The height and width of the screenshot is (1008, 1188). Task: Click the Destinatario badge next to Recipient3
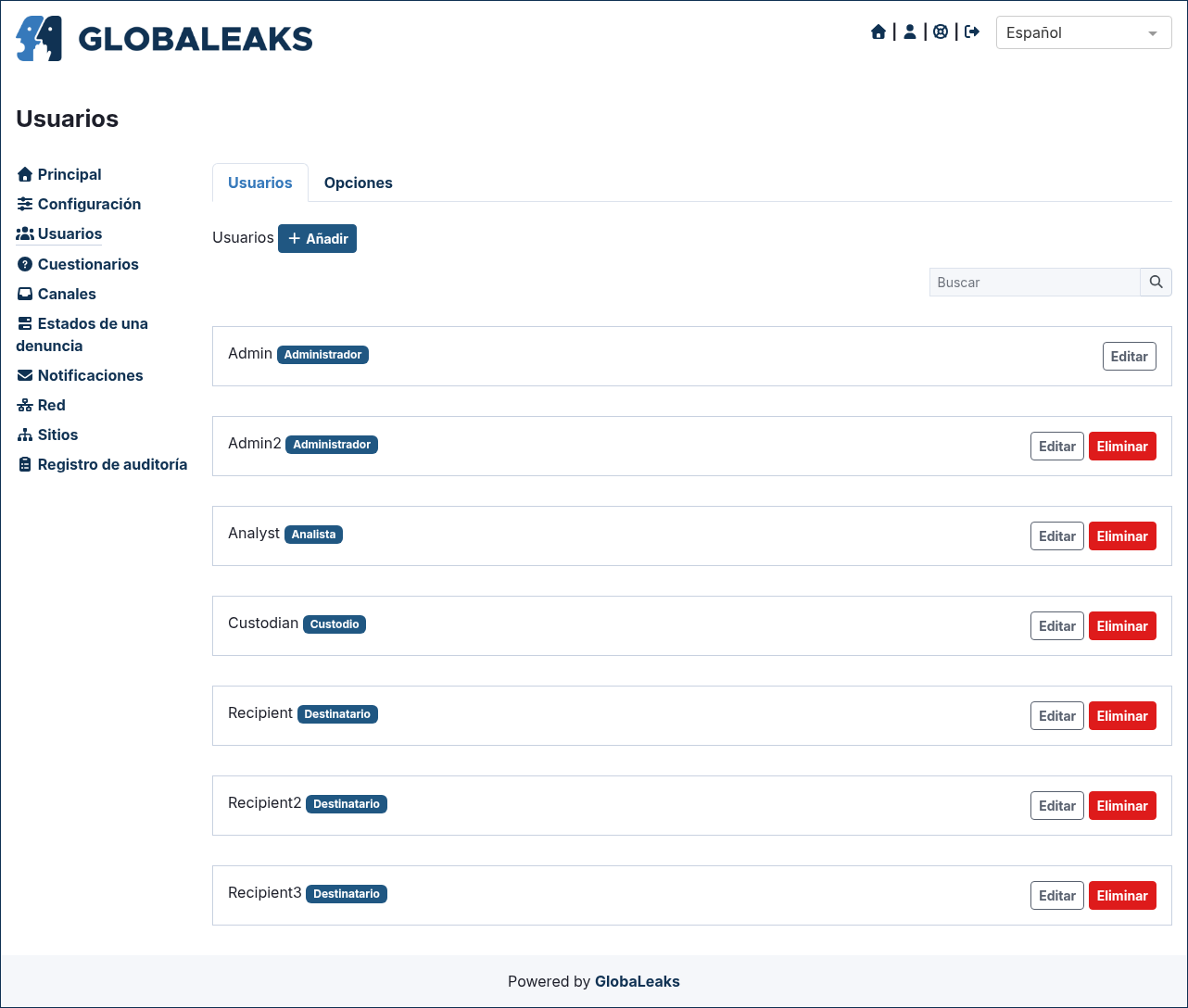pyautogui.click(x=347, y=894)
